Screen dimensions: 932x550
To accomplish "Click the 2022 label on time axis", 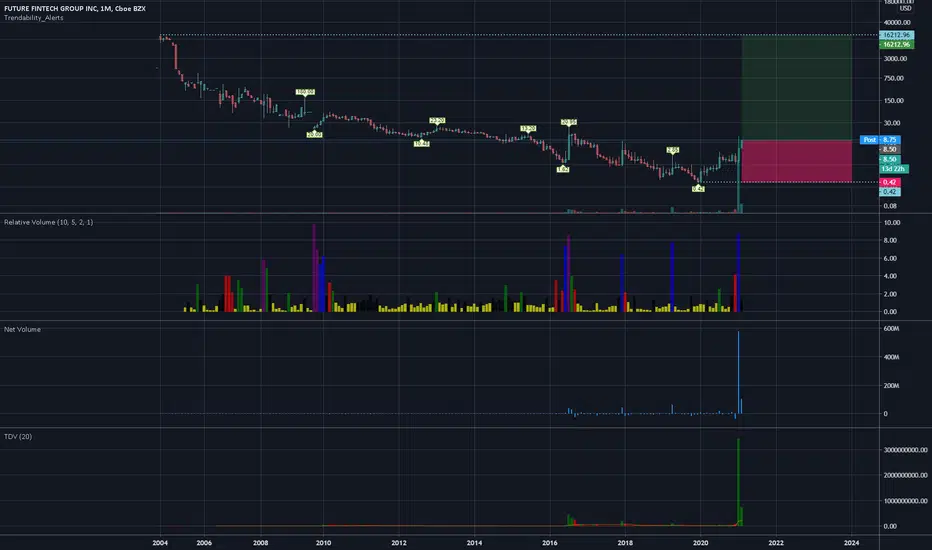I will [x=776, y=542].
